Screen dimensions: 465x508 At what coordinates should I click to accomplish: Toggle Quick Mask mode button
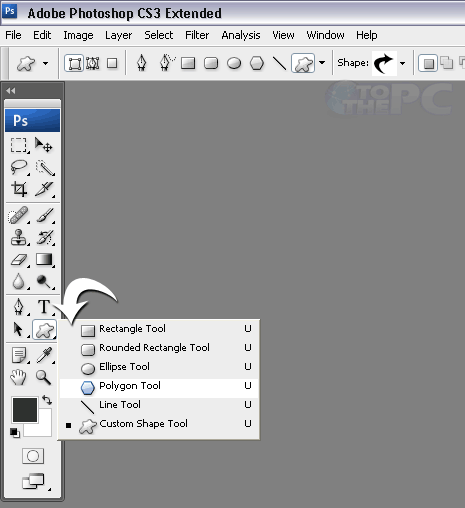point(33,456)
